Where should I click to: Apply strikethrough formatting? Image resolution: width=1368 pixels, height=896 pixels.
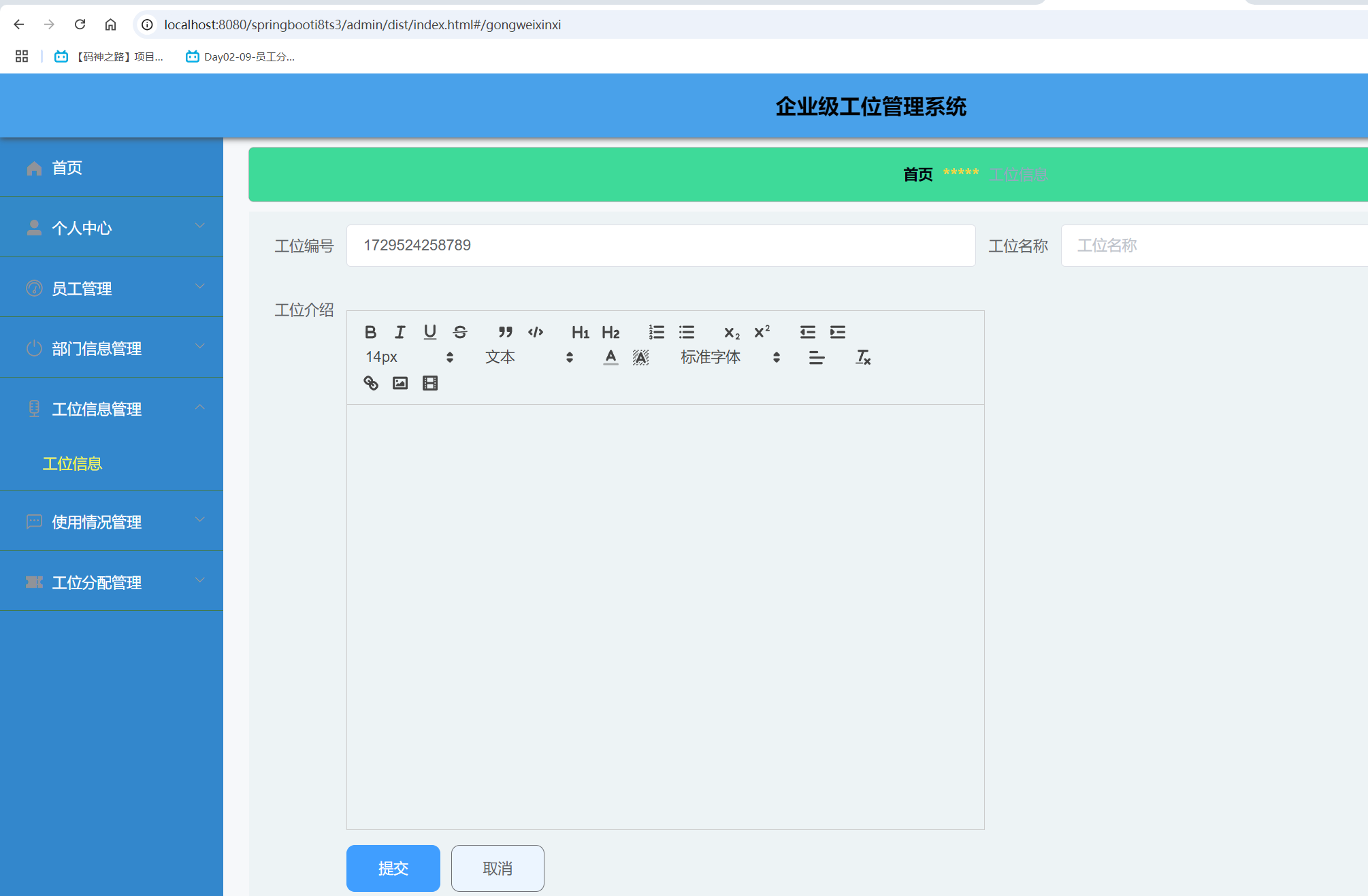(459, 332)
